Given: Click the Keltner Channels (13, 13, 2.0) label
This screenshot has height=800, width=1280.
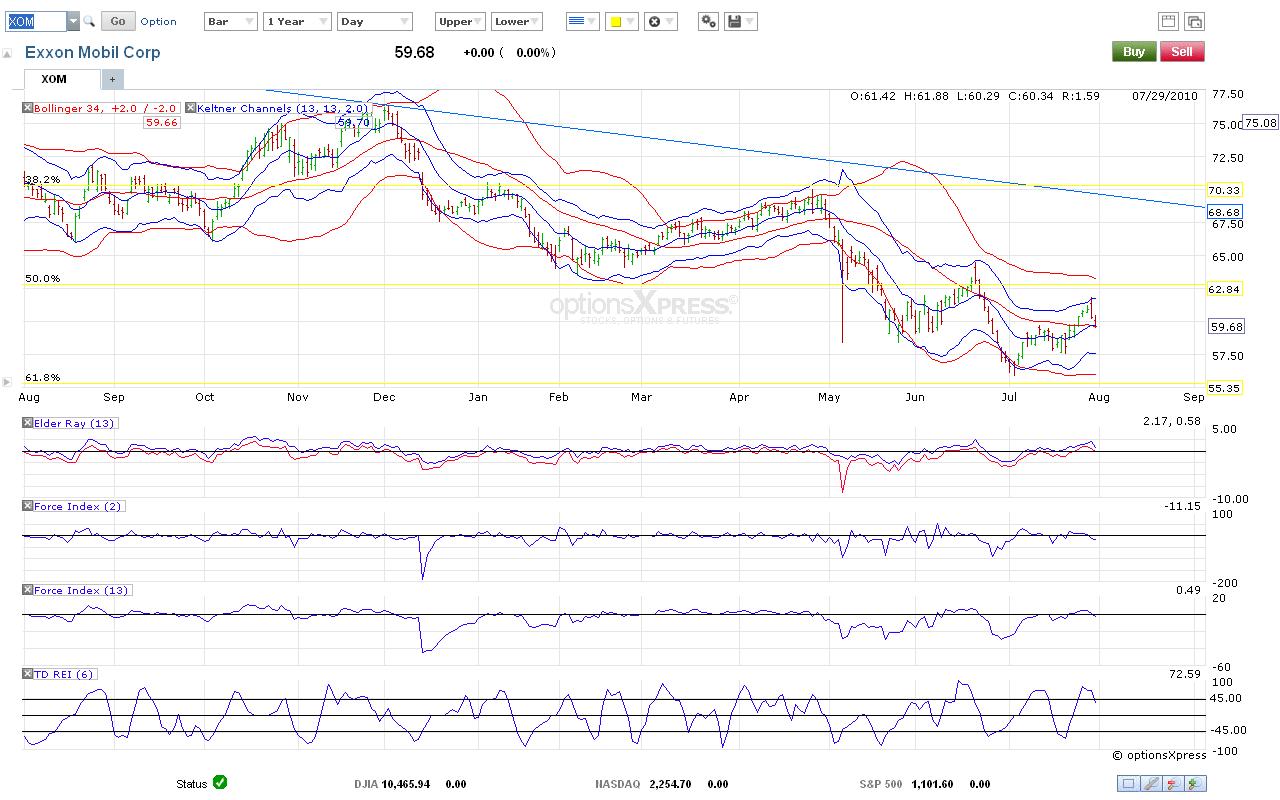Looking at the screenshot, I should click(x=282, y=108).
